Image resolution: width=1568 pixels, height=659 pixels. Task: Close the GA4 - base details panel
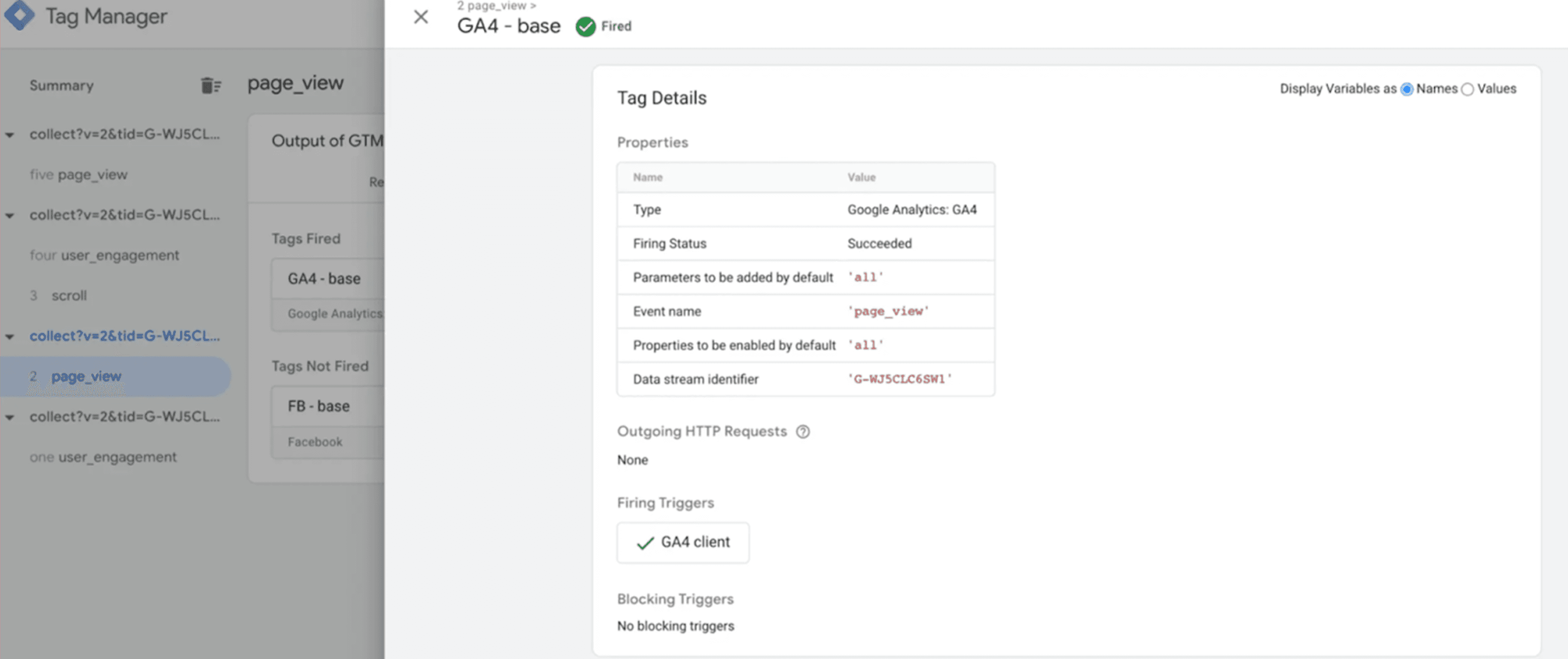tap(421, 17)
